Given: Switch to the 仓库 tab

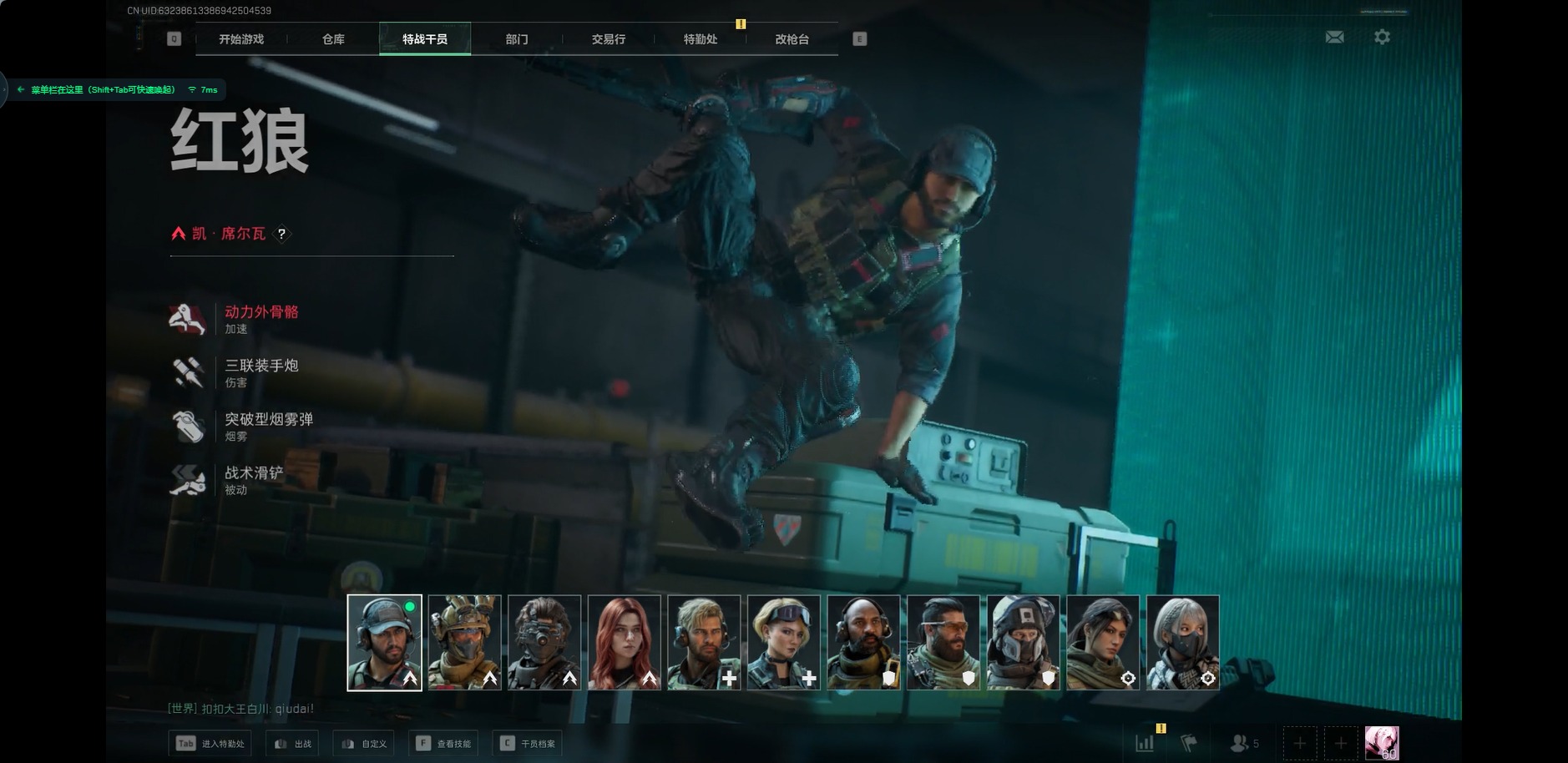Looking at the screenshot, I should coord(333,39).
